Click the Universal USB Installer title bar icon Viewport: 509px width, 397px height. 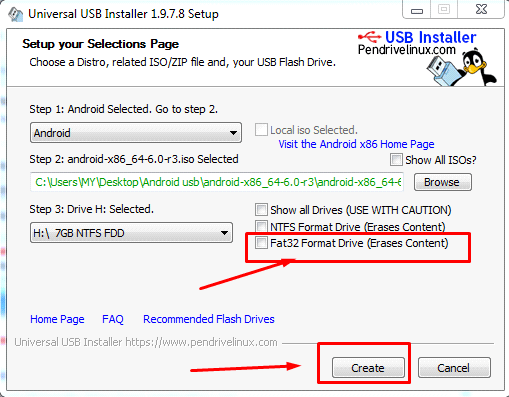(x=15, y=14)
